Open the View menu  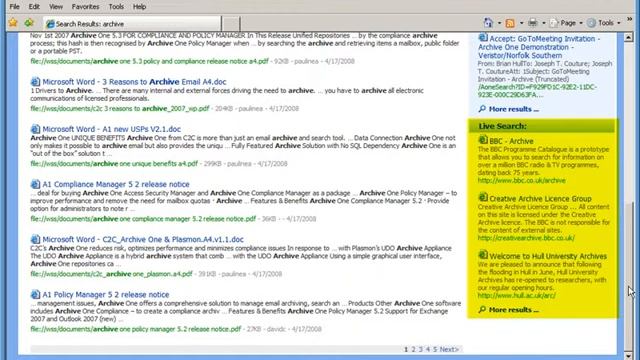point(56,7)
